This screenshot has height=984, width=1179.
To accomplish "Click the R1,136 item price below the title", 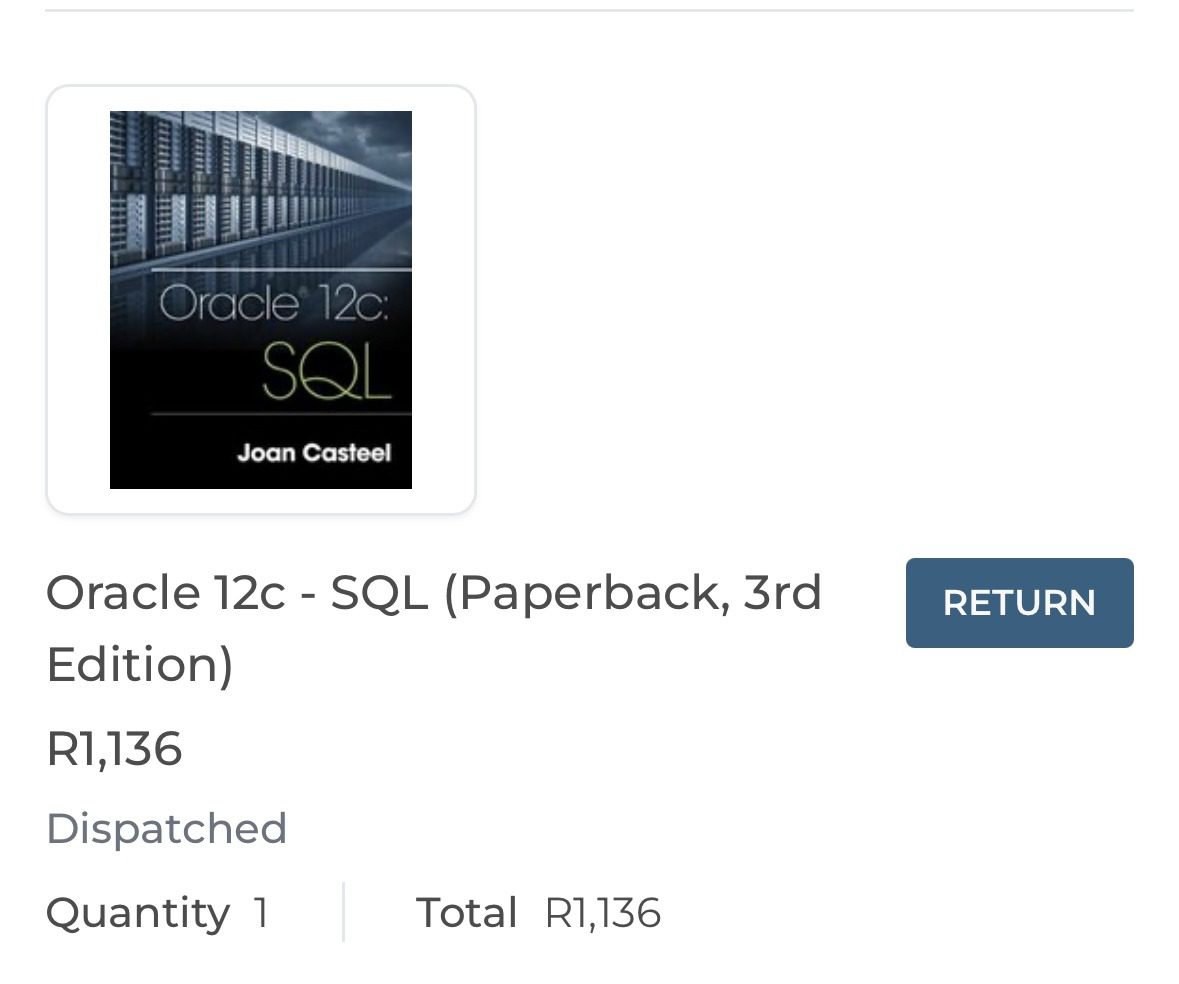I will click(114, 748).
